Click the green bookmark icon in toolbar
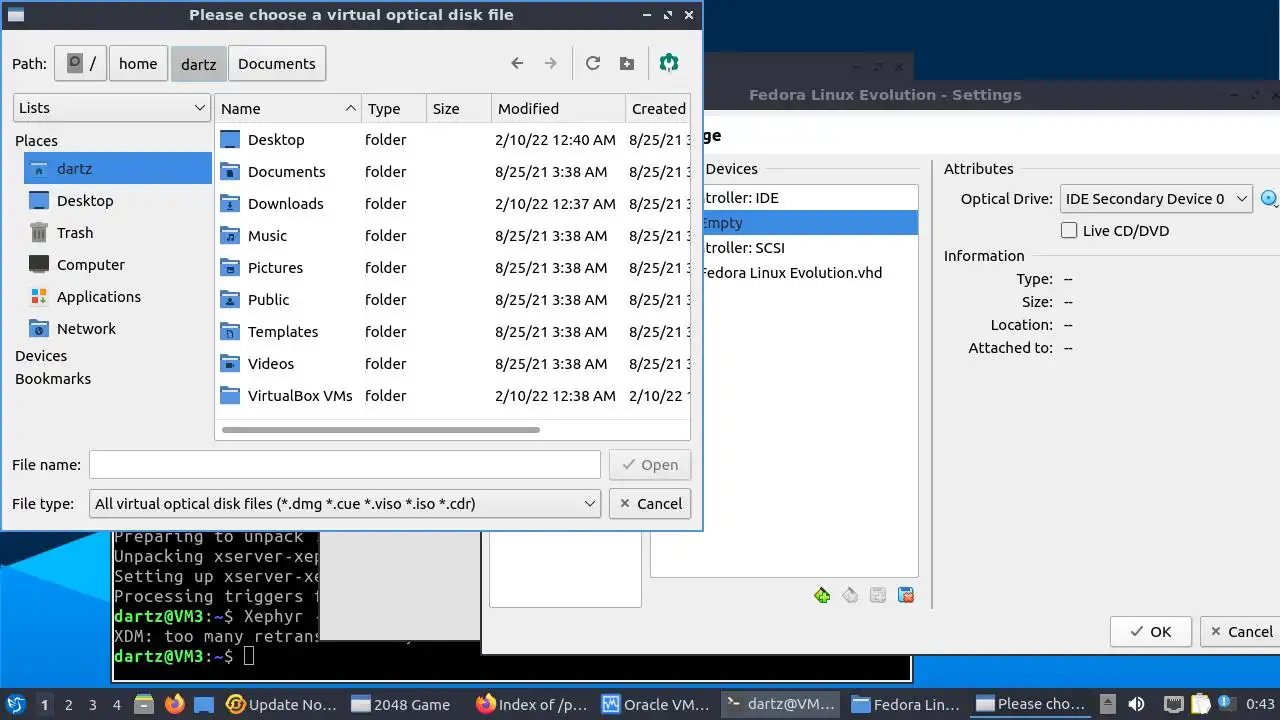1280x720 pixels. [669, 63]
